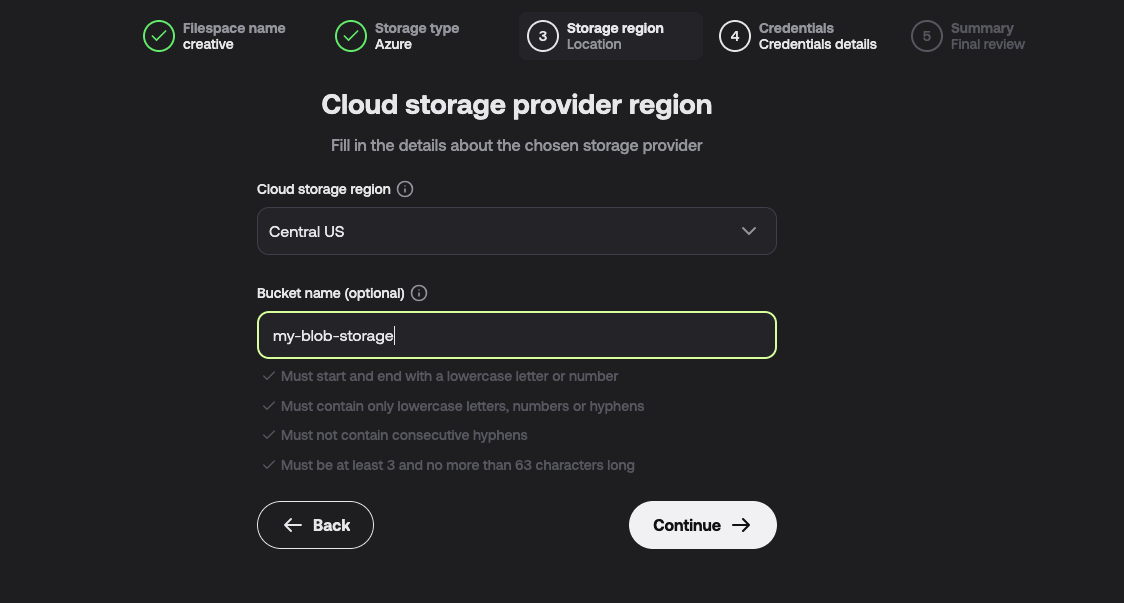Open the Cloud storage region info icon
The image size is (1124, 603).
(x=405, y=189)
